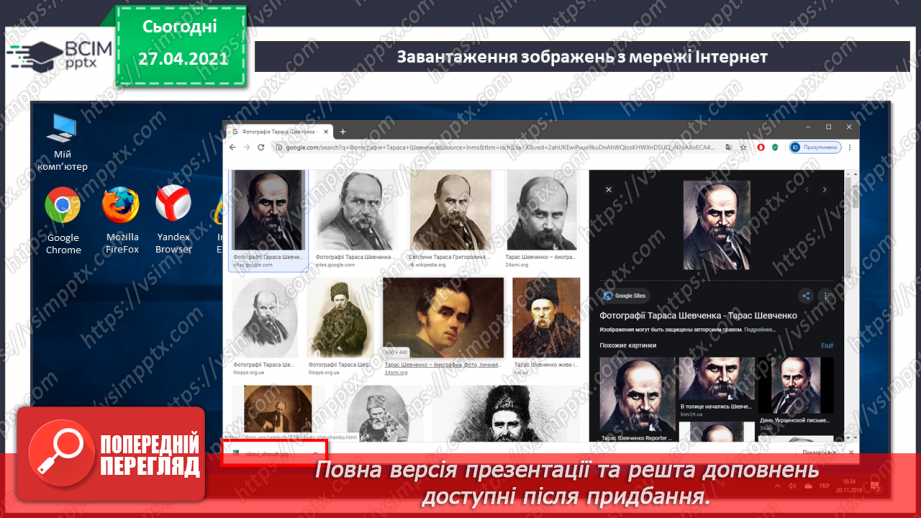Screen dimensions: 921x518
Task: Open the Yandex Browser desktop shortcut
Action: click(x=173, y=219)
